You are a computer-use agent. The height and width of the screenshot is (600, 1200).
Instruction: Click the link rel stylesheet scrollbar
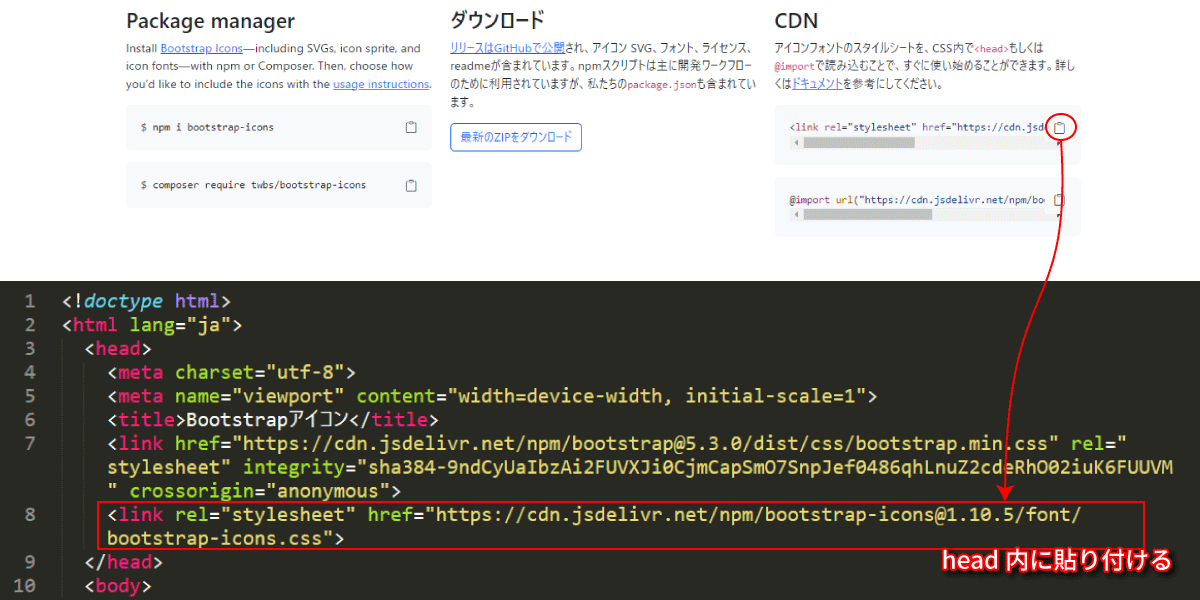859,142
